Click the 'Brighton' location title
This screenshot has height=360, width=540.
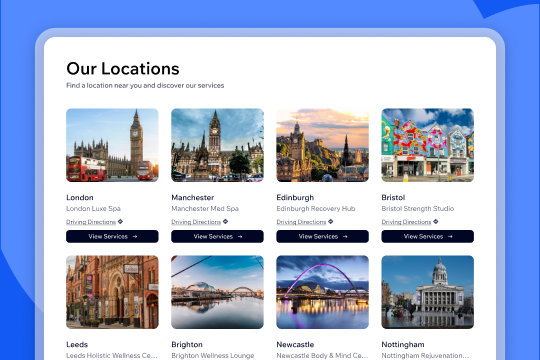[187, 344]
